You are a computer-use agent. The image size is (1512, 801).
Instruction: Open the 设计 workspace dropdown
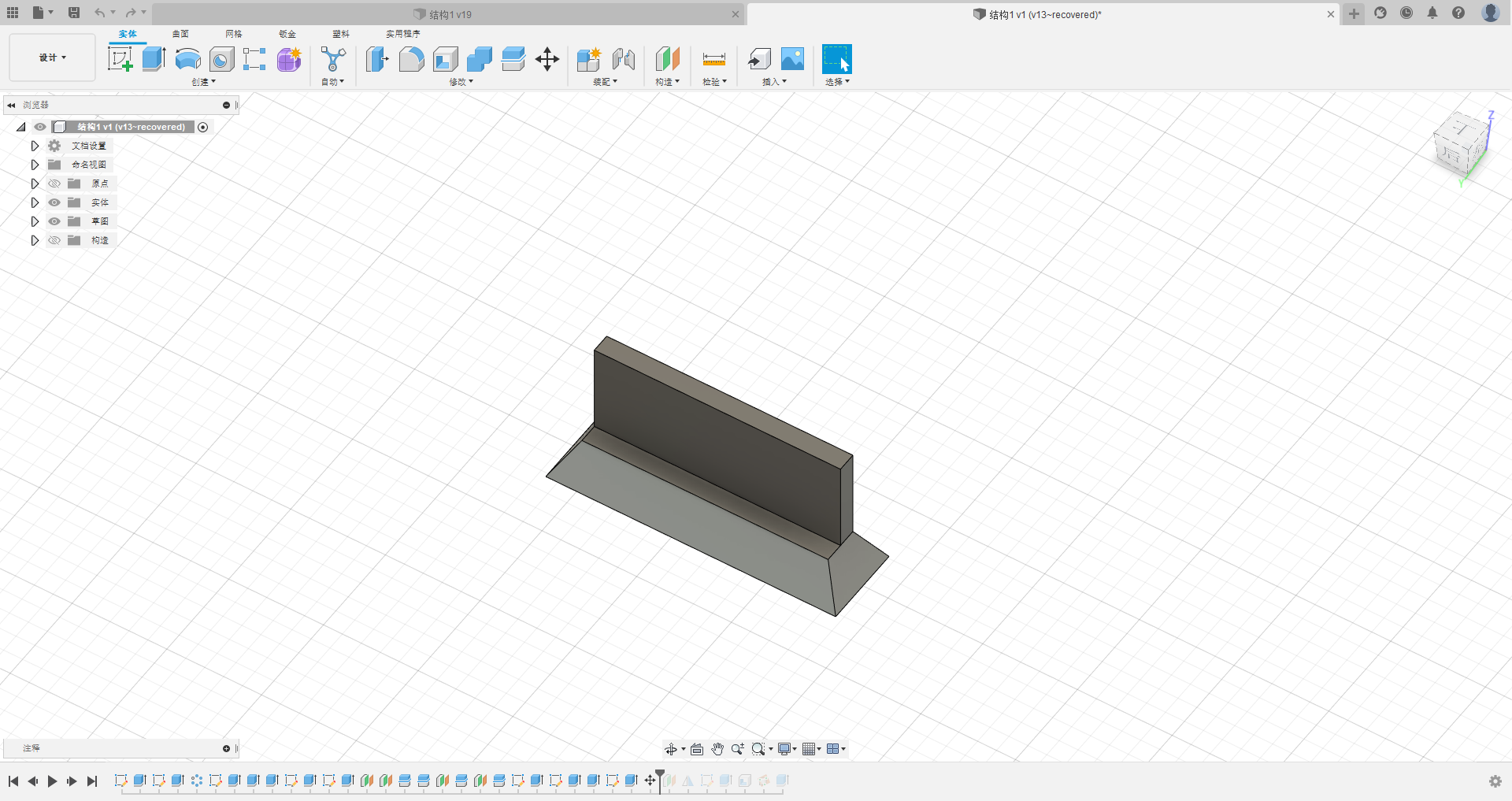tap(53, 57)
